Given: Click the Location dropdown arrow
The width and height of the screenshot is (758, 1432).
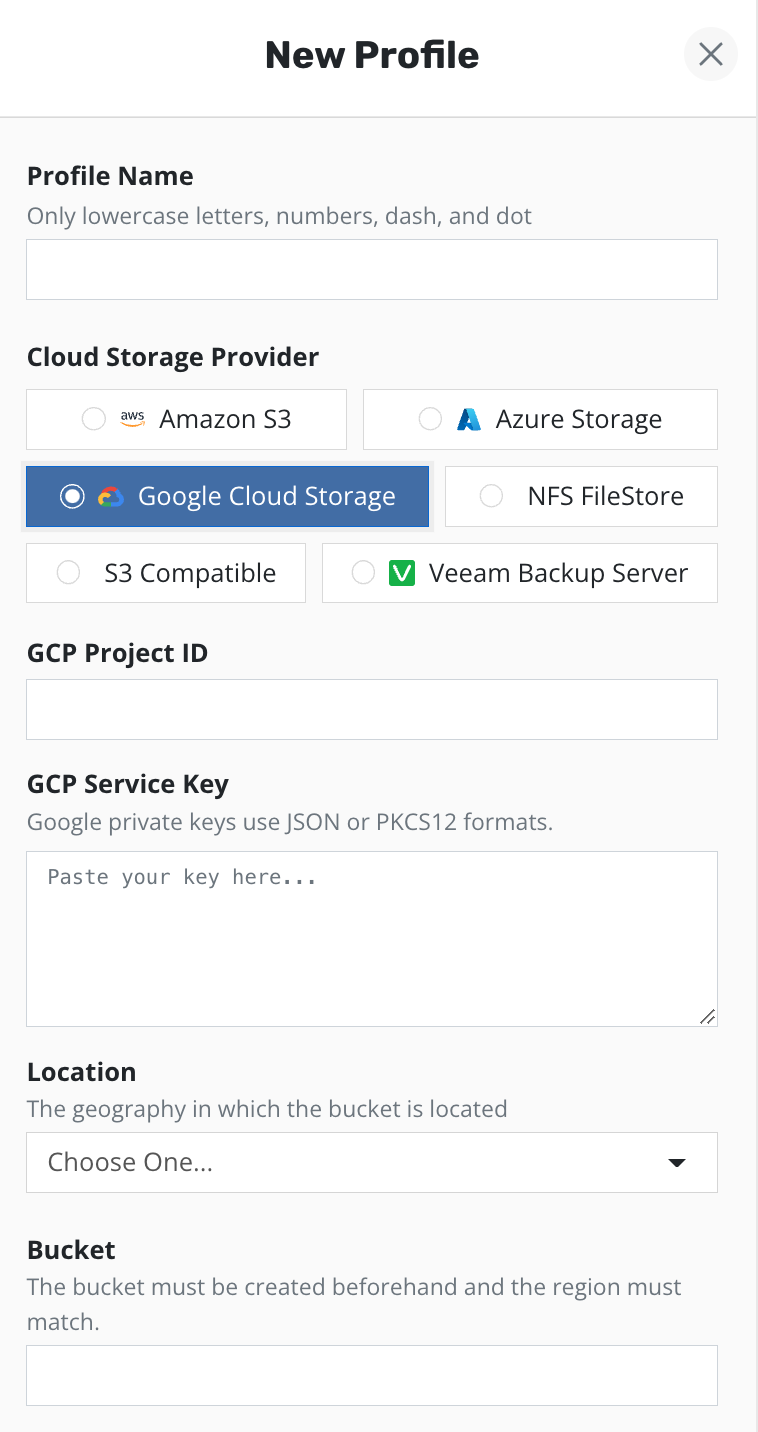Looking at the screenshot, I should tap(677, 1162).
